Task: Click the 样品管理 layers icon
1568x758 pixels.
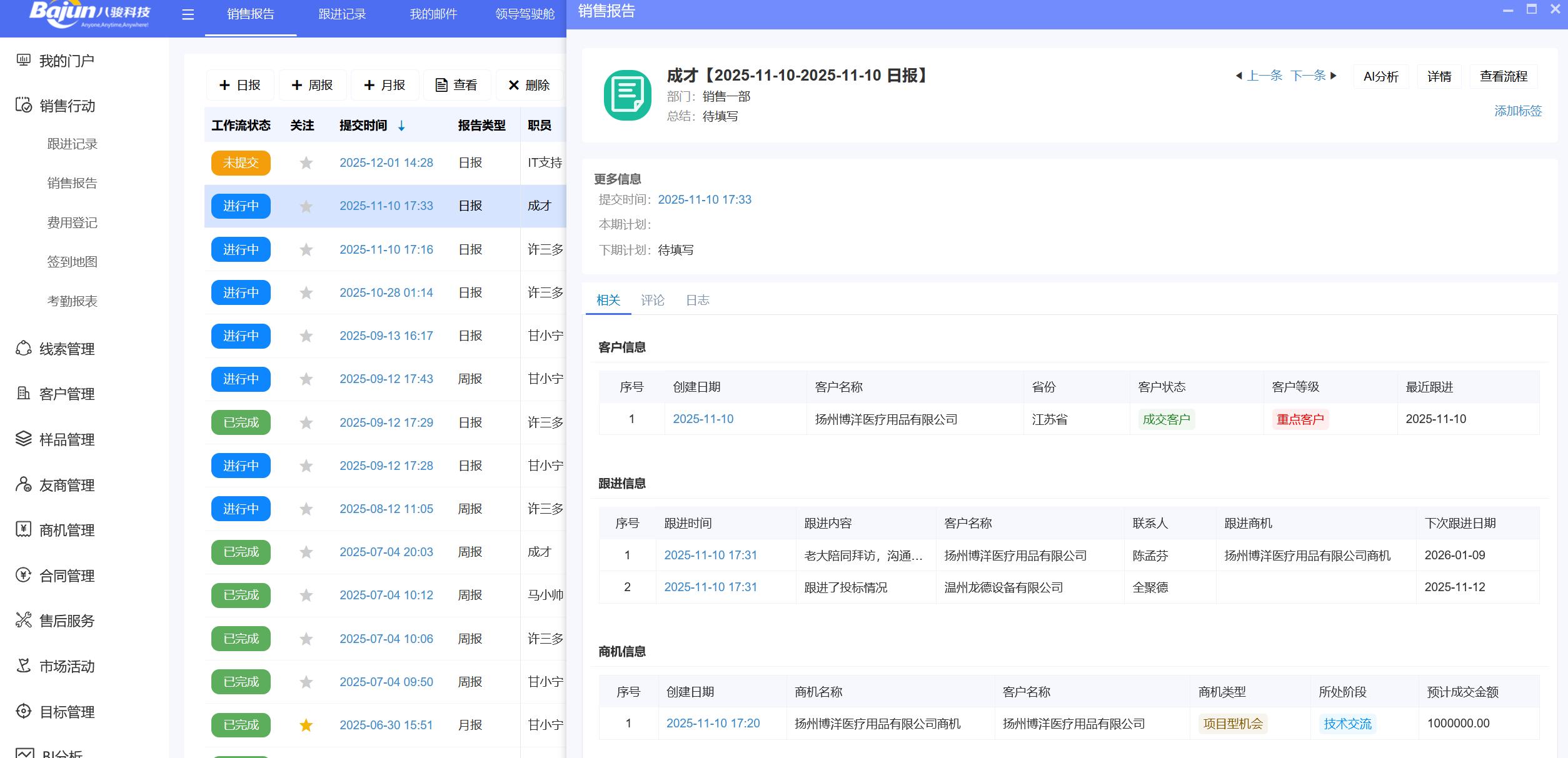Action: [x=23, y=439]
